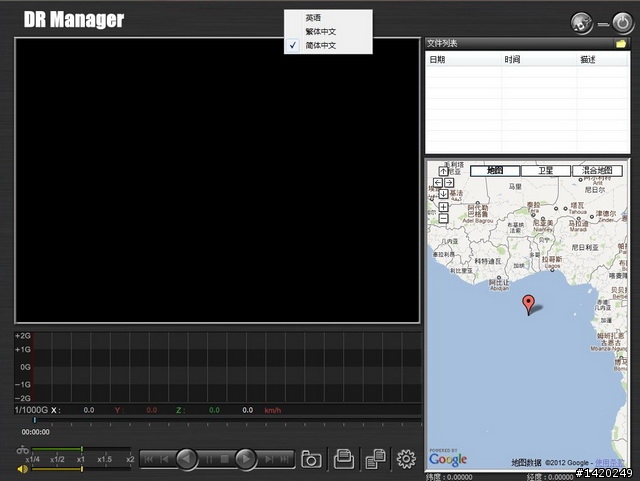Click the x1.5 speed label
The image size is (640, 481).
[x=104, y=459]
